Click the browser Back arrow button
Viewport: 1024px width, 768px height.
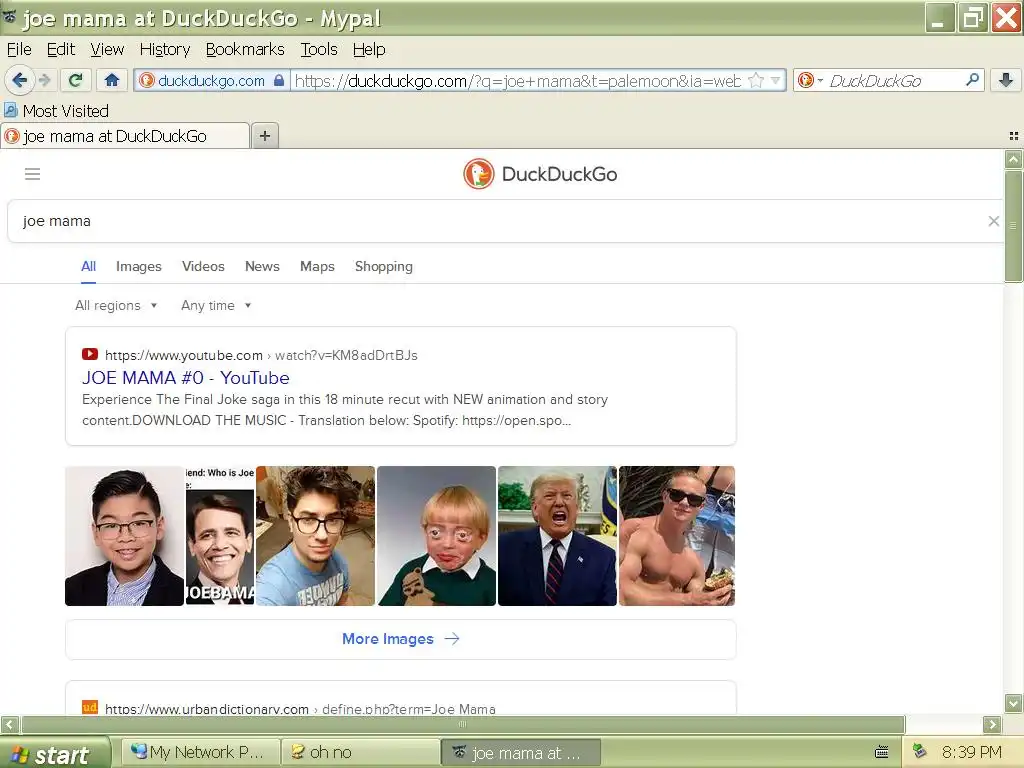pos(19,80)
